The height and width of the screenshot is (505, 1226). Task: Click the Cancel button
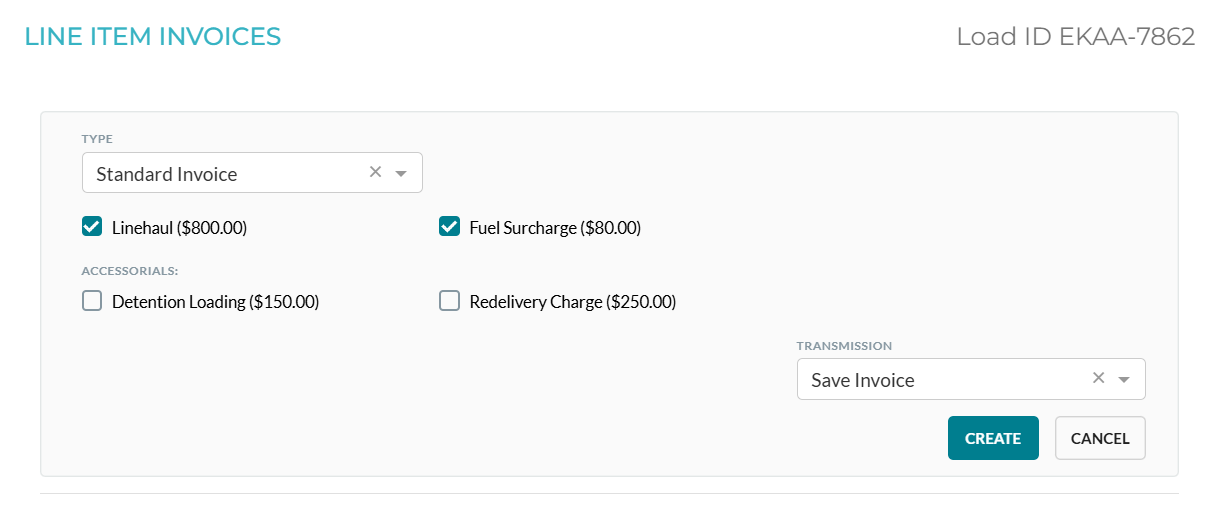pos(1100,438)
